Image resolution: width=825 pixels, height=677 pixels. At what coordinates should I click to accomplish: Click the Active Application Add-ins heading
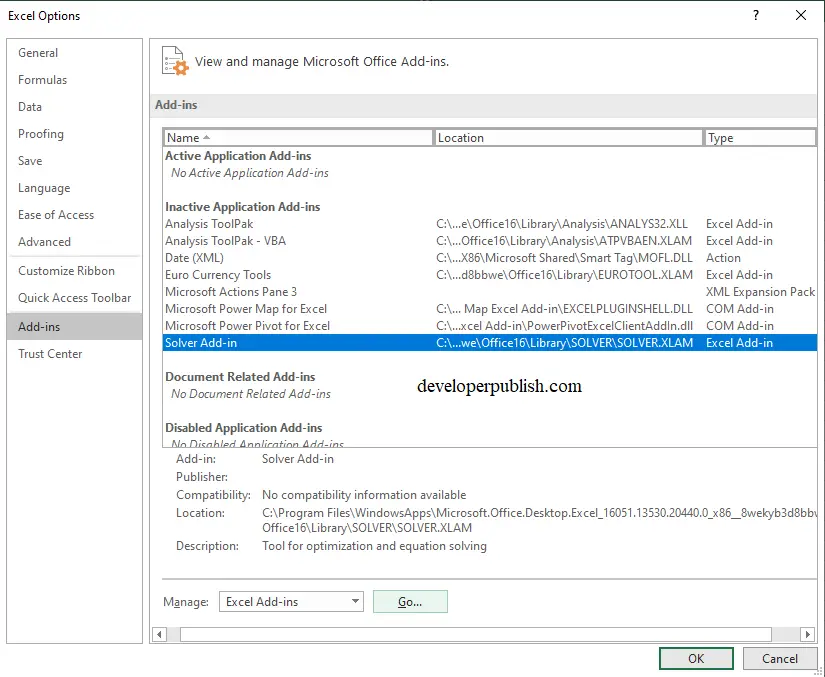(x=238, y=156)
